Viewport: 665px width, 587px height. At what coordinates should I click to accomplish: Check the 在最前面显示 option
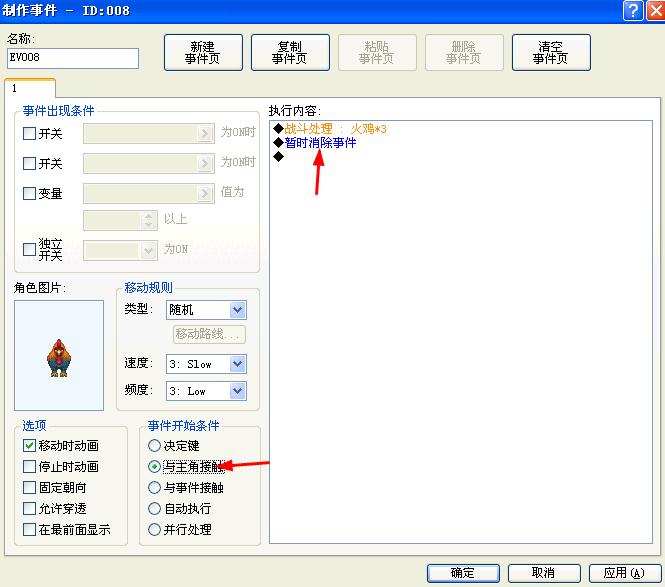[29, 529]
